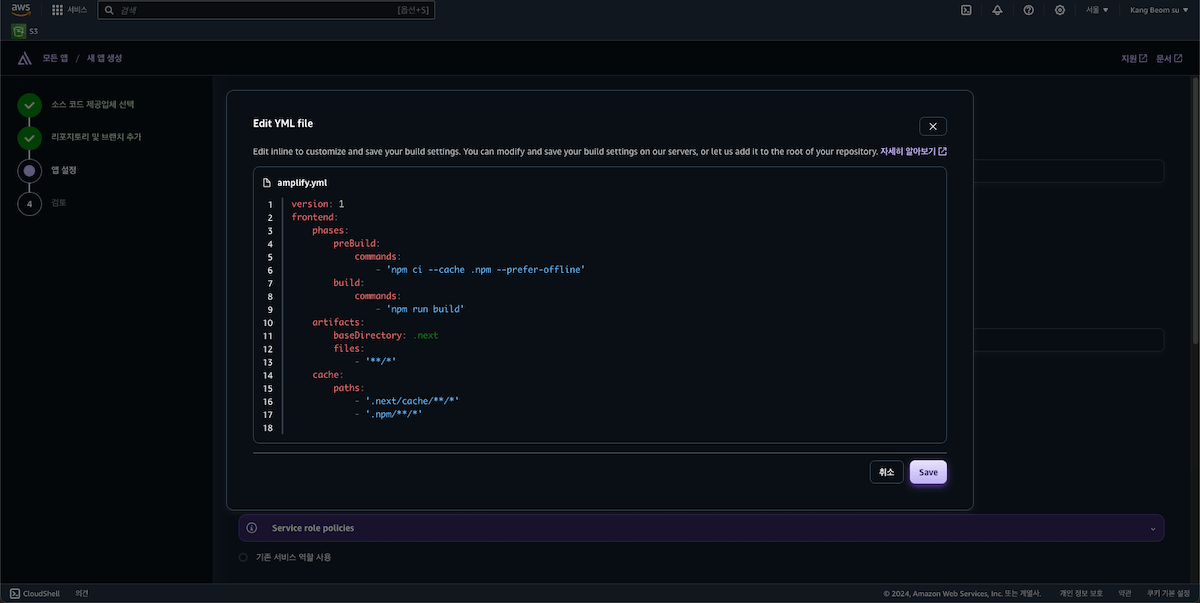Screen dimensions: 1200x603
Task: Open the Kang Beom su account menu
Action: coord(1158,10)
